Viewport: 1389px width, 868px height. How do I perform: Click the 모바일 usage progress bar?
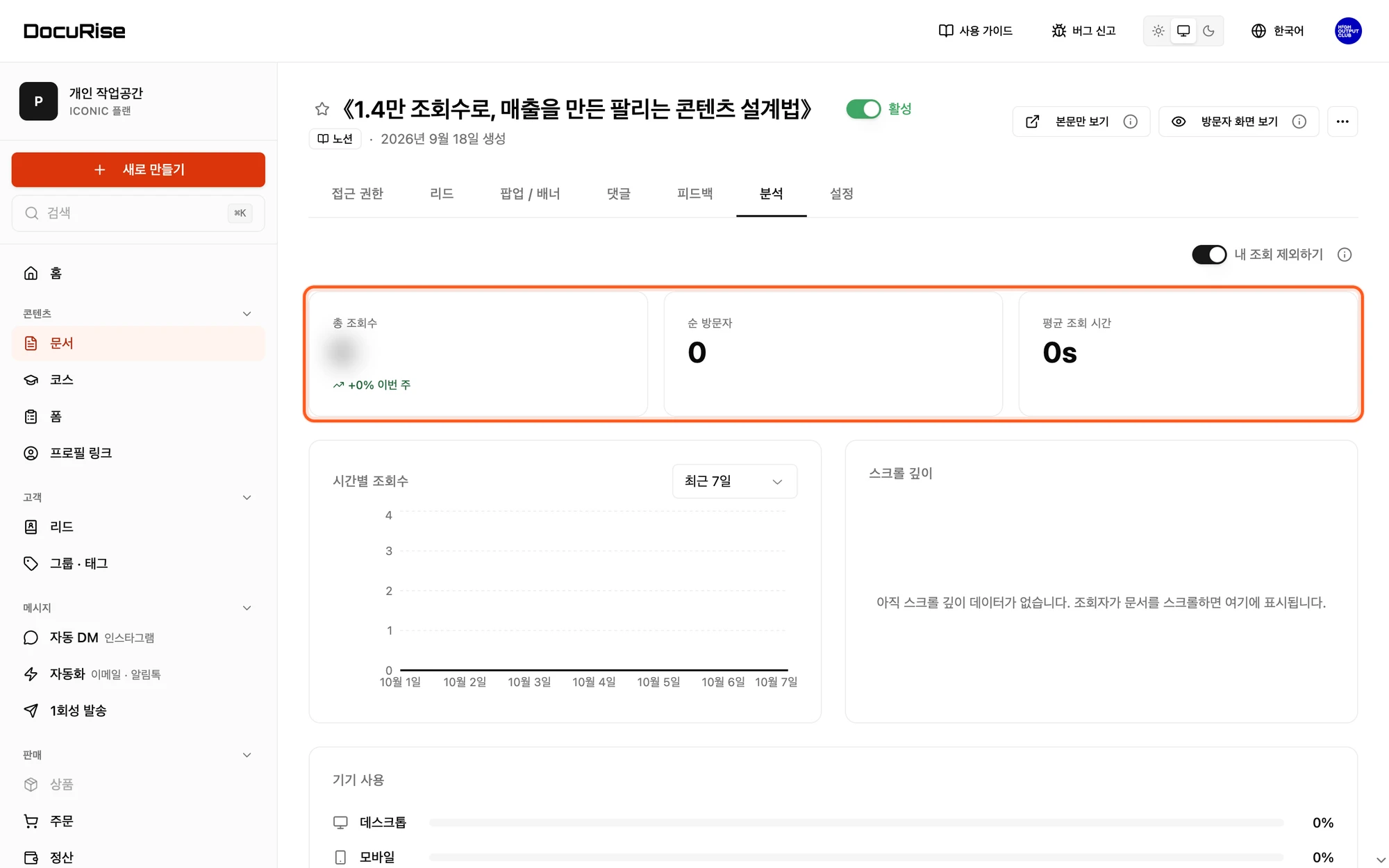click(x=856, y=857)
